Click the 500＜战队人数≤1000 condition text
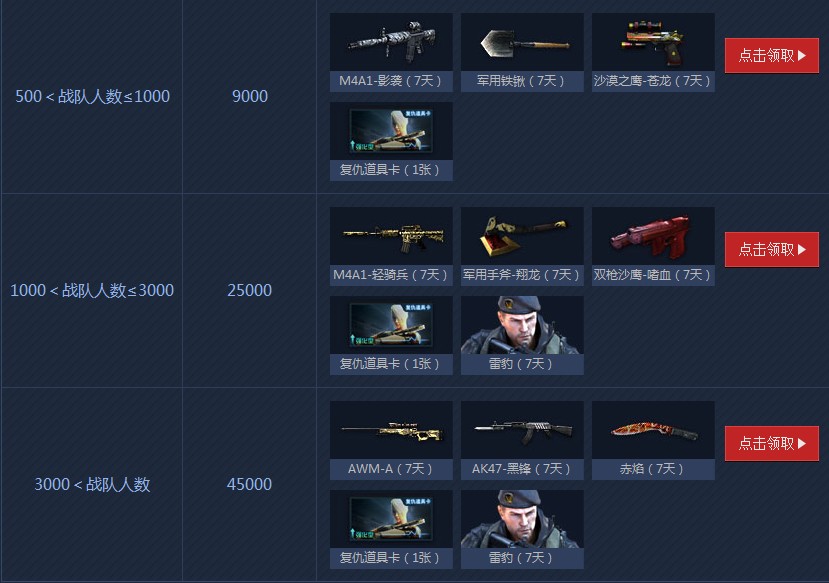Image resolution: width=829 pixels, height=583 pixels. (x=93, y=96)
